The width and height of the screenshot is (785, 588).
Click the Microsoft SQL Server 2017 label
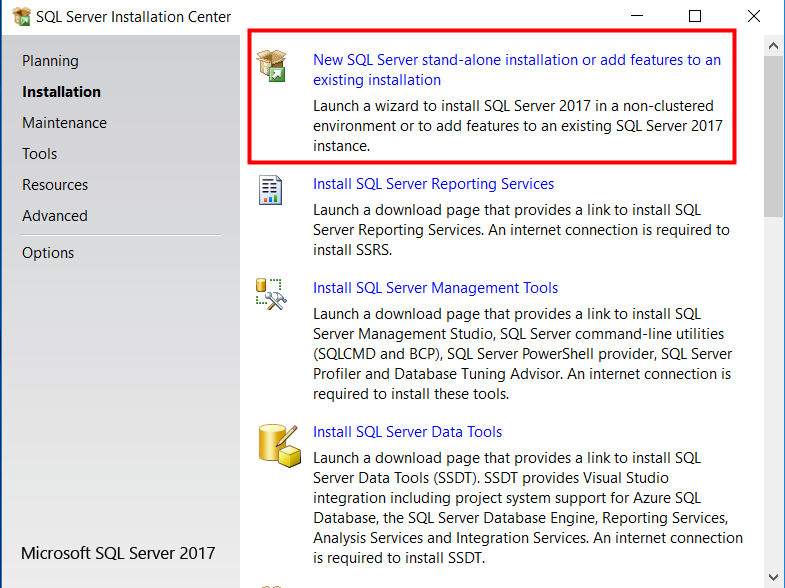(x=118, y=553)
